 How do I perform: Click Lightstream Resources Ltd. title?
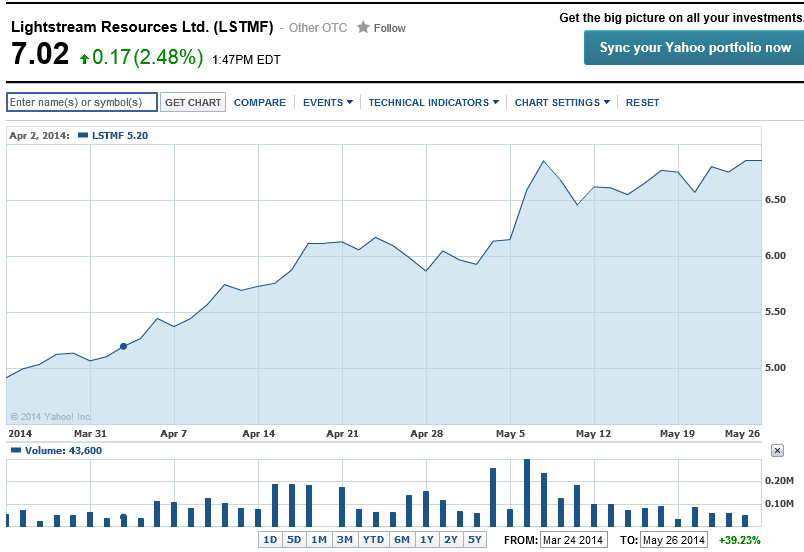point(142,27)
